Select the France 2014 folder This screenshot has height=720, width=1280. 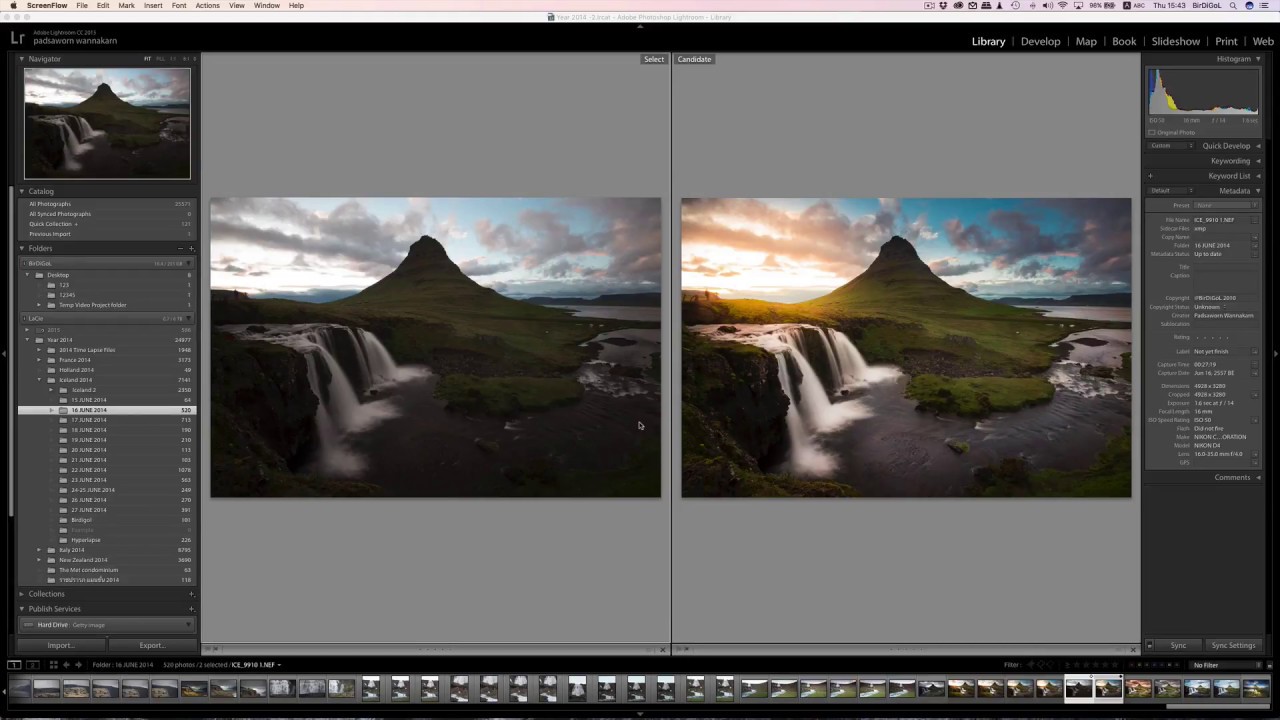tap(75, 360)
